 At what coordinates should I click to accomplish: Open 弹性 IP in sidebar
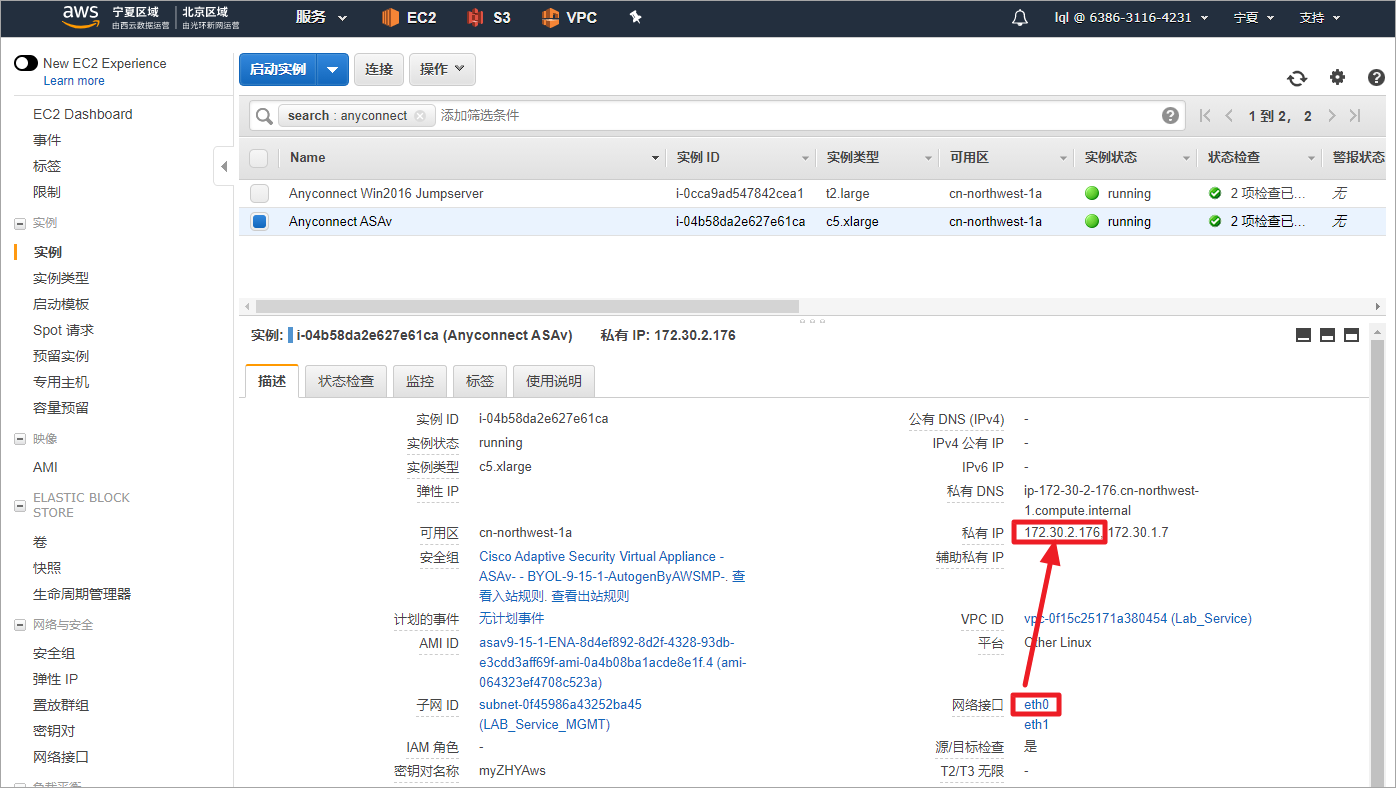click(x=56, y=680)
